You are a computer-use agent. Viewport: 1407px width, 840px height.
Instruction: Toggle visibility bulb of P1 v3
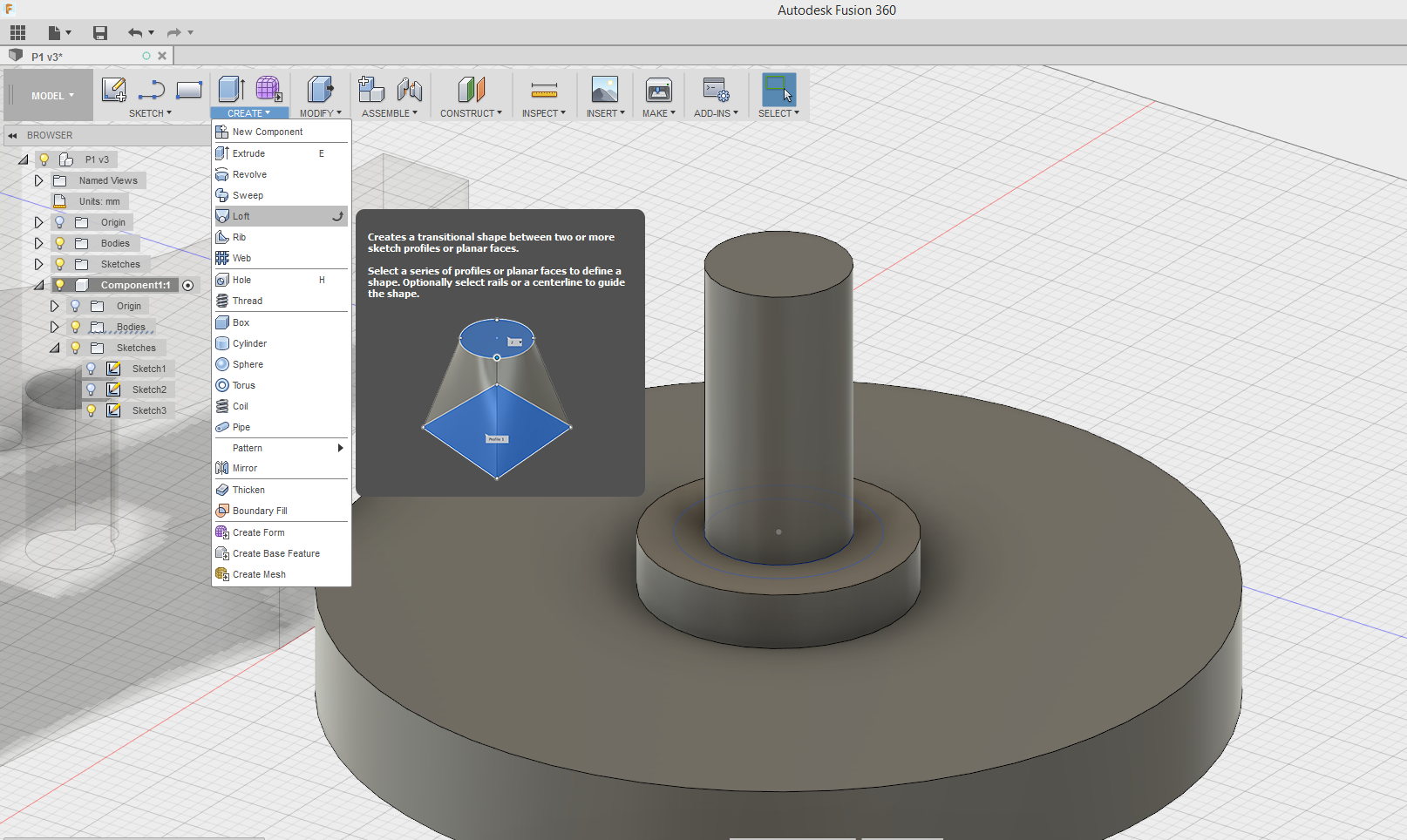click(x=44, y=159)
